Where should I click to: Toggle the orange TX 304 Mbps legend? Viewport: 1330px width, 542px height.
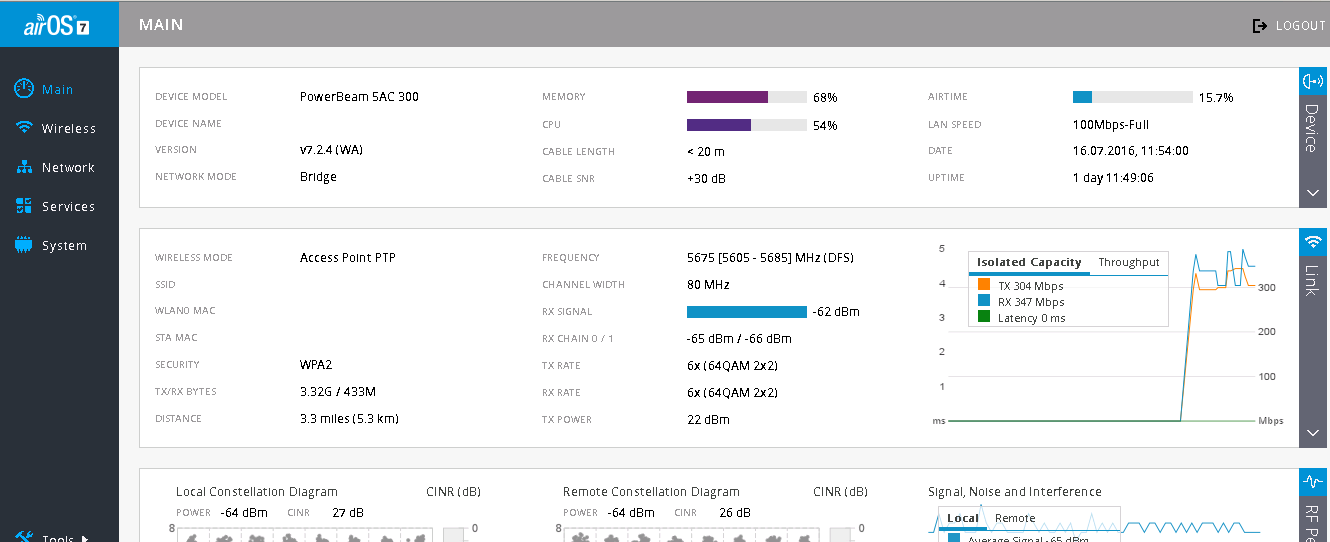(x=983, y=286)
